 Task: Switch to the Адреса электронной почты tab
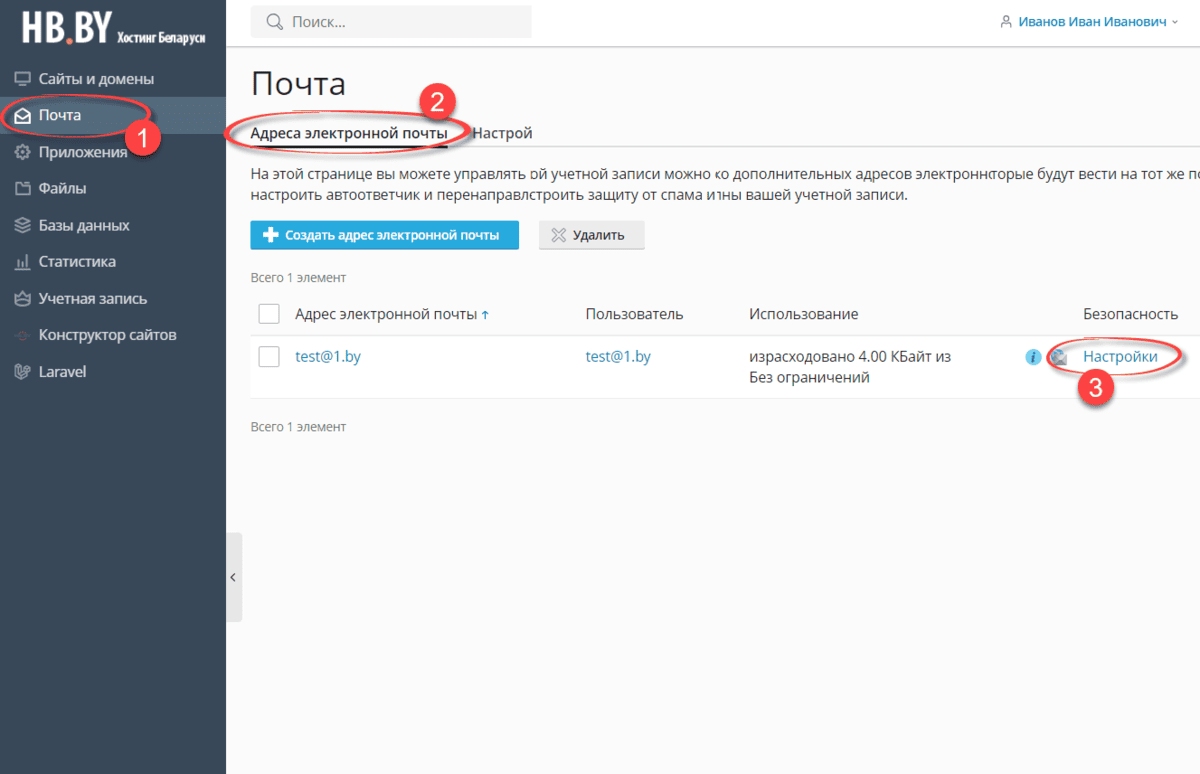pos(348,133)
